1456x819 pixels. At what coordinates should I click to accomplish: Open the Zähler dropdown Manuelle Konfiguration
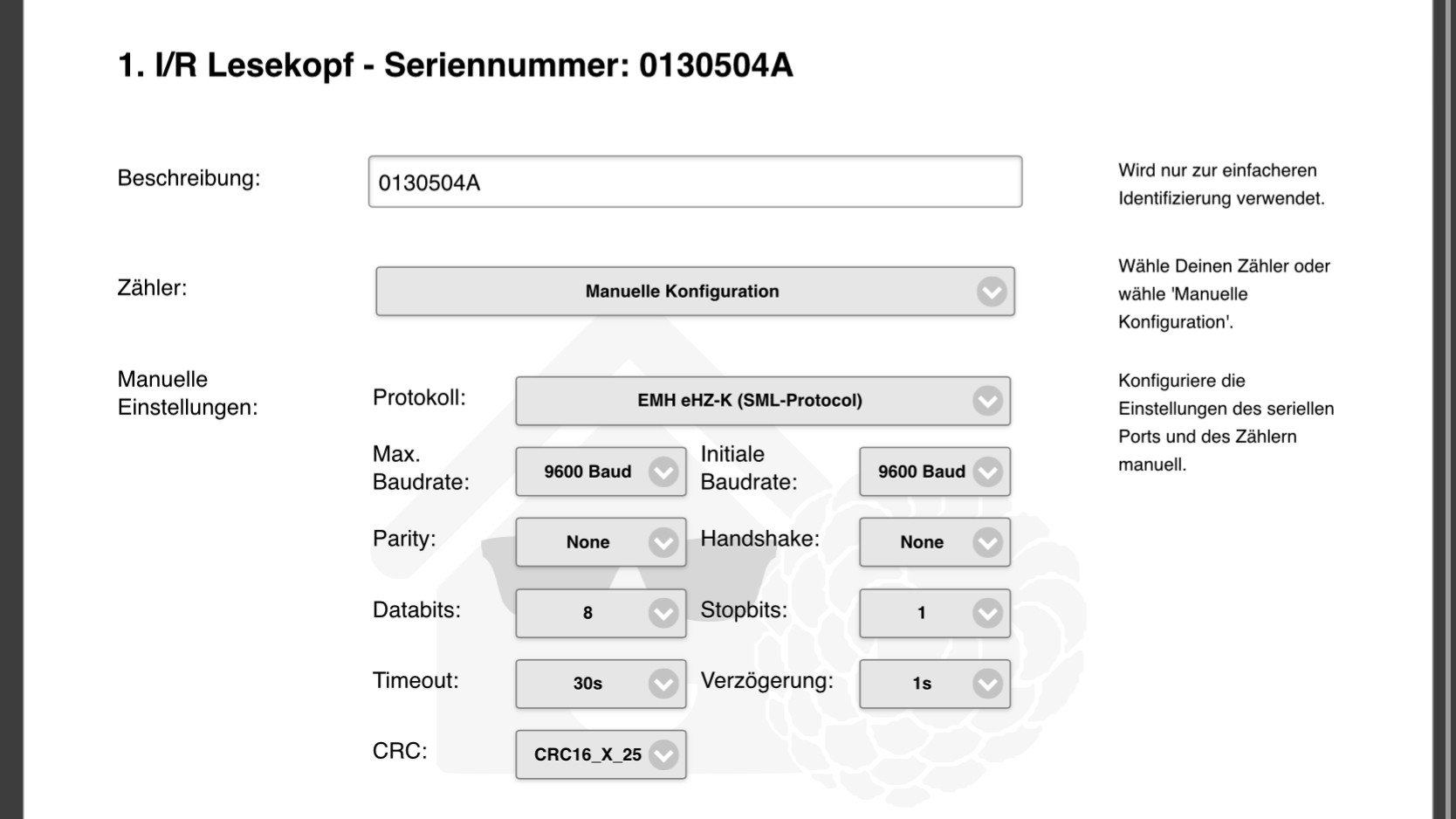695,292
